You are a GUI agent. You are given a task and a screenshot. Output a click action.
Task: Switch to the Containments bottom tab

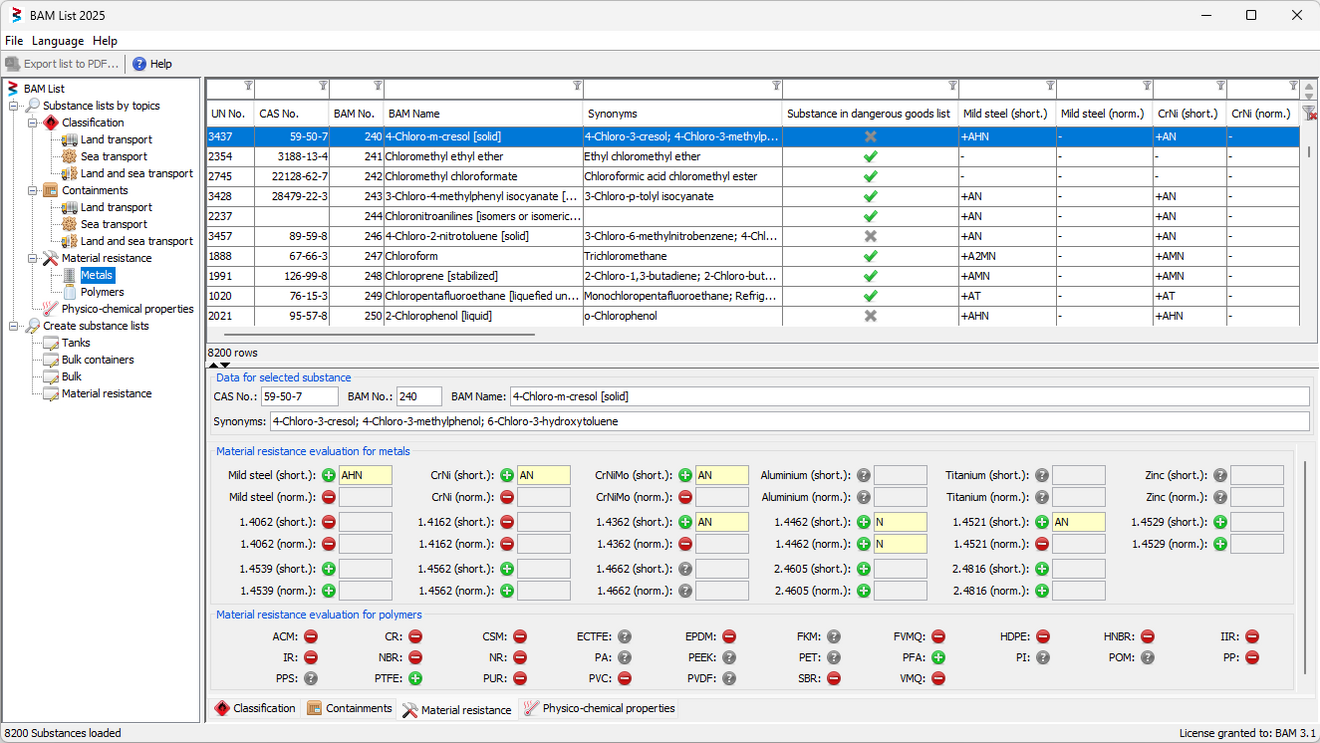(x=349, y=709)
